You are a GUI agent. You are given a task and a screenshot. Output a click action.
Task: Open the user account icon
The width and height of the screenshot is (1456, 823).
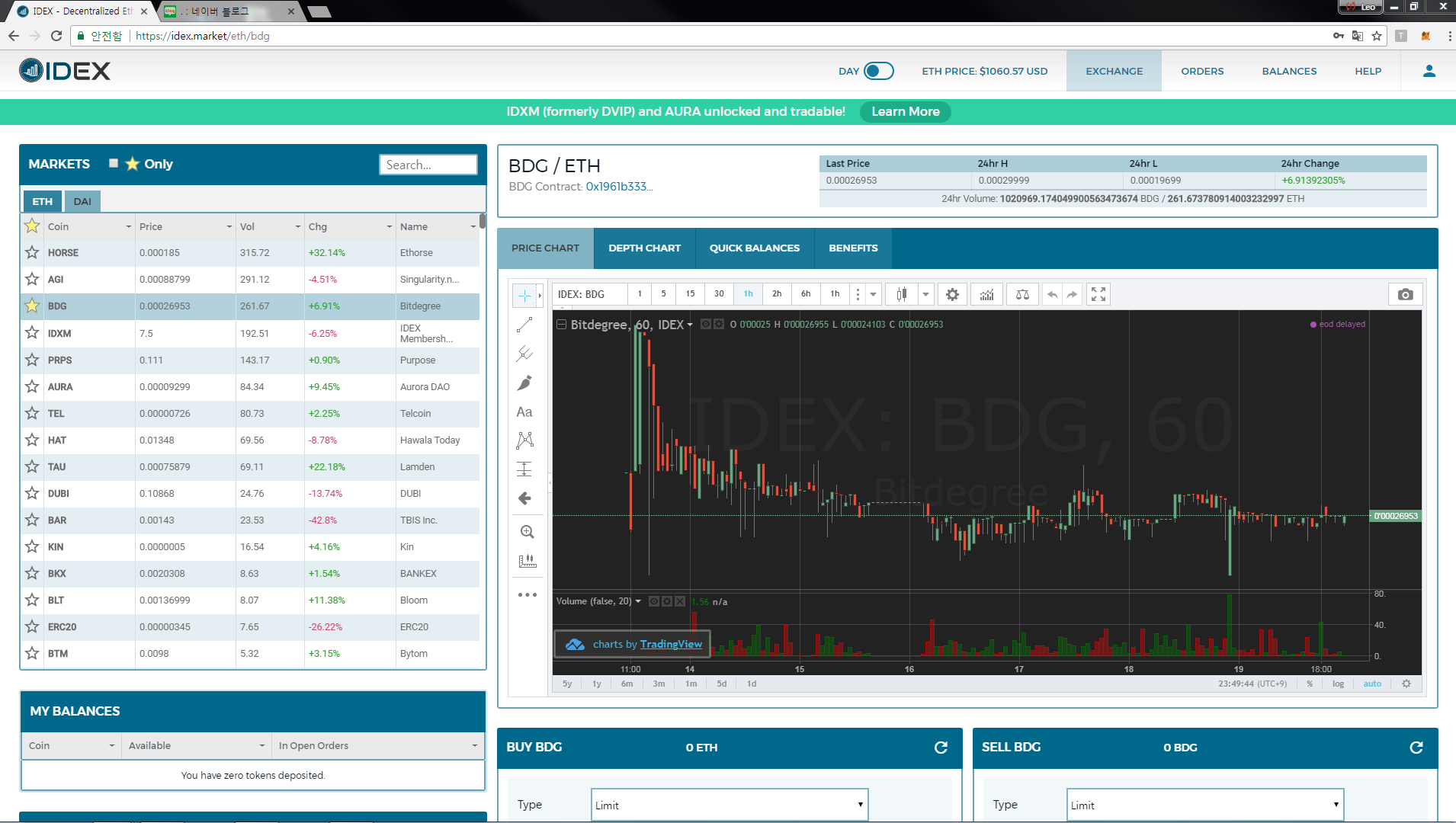coord(1429,71)
